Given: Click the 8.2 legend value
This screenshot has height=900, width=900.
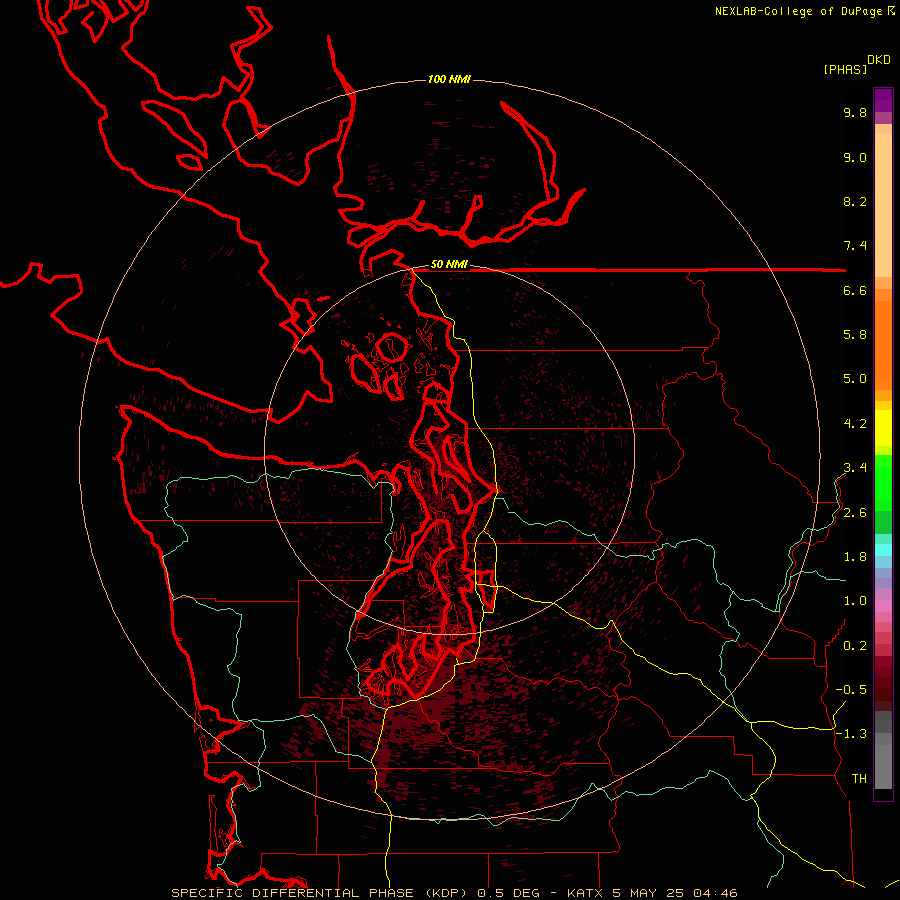Looking at the screenshot, I should pyautogui.click(x=855, y=201).
